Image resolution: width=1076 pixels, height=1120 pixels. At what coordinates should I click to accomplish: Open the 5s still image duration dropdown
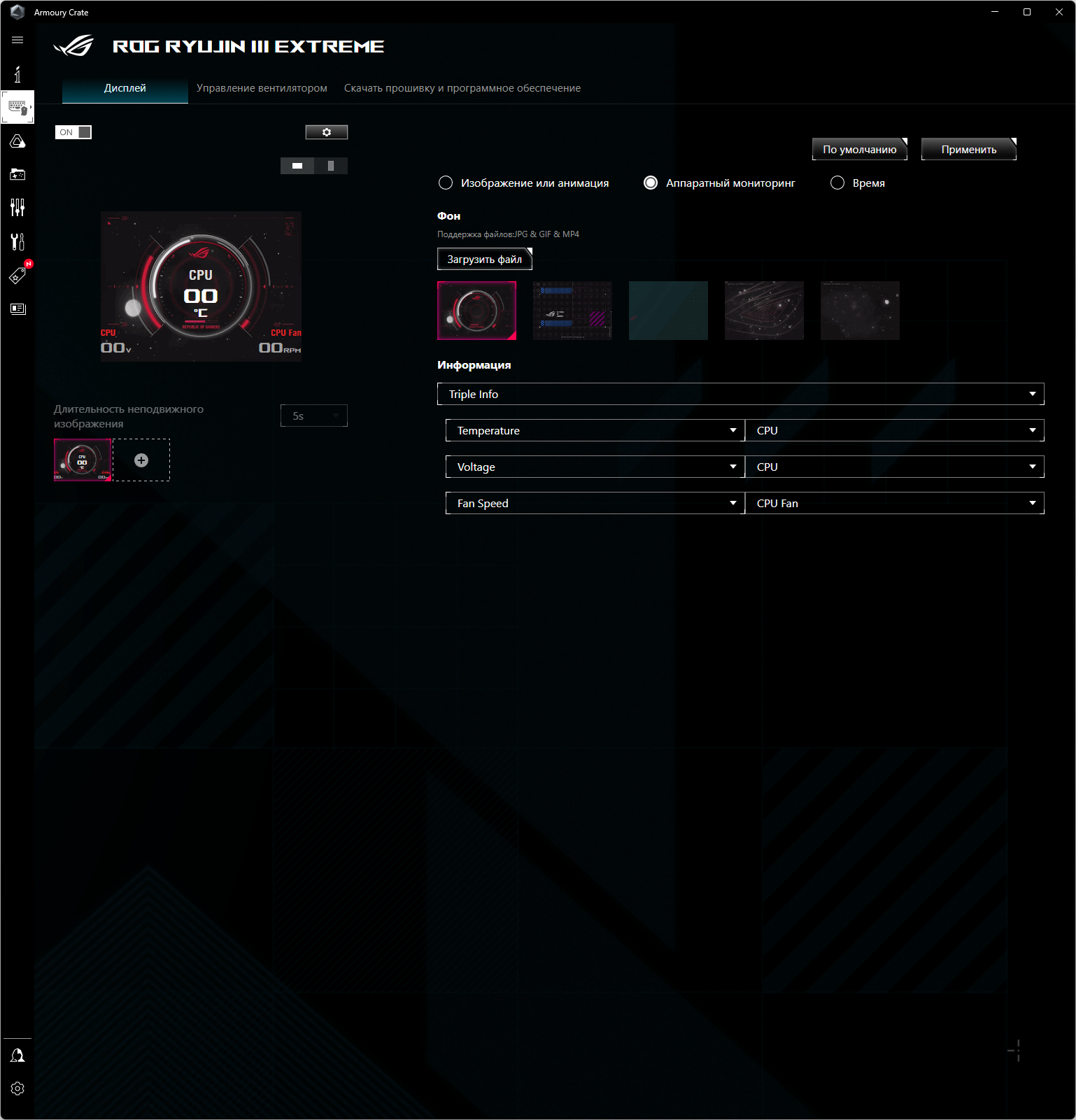pyautogui.click(x=314, y=416)
